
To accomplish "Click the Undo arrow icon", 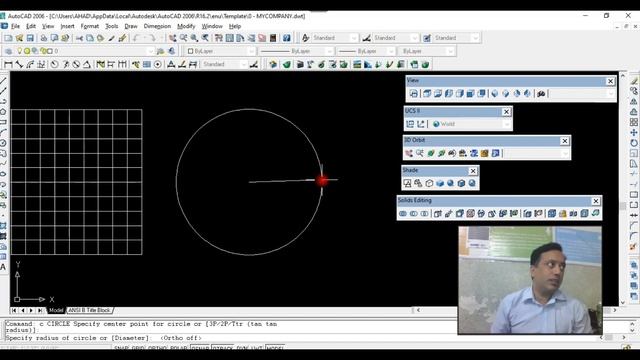I will (136, 38).
